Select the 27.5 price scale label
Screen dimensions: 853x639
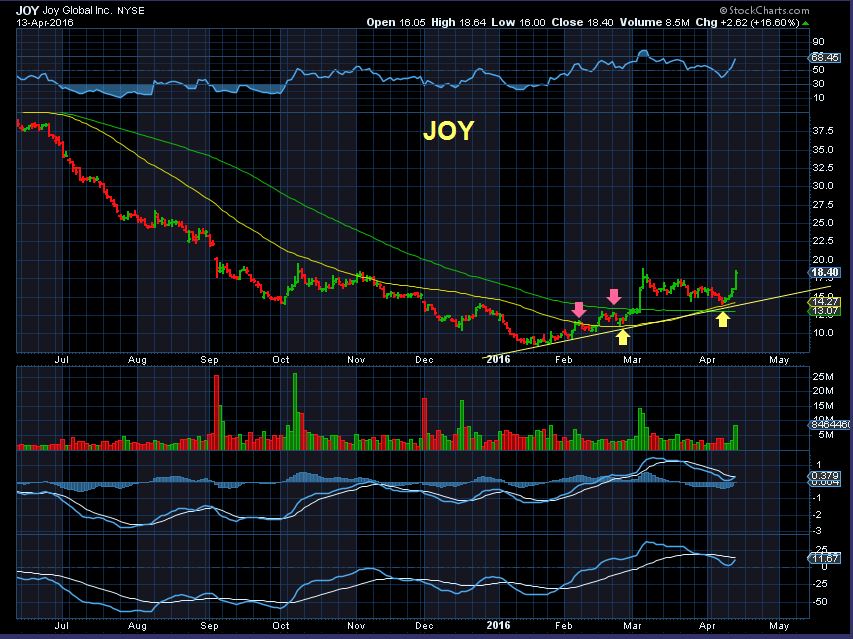point(823,204)
